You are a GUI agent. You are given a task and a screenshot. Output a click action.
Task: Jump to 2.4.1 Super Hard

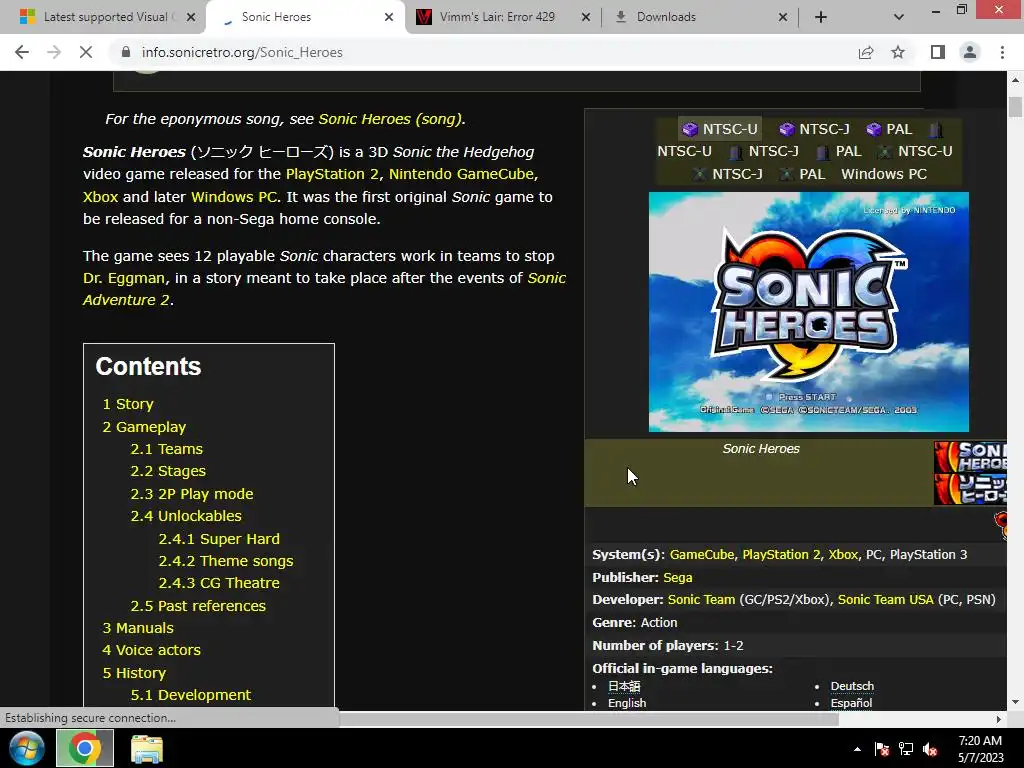point(219,539)
